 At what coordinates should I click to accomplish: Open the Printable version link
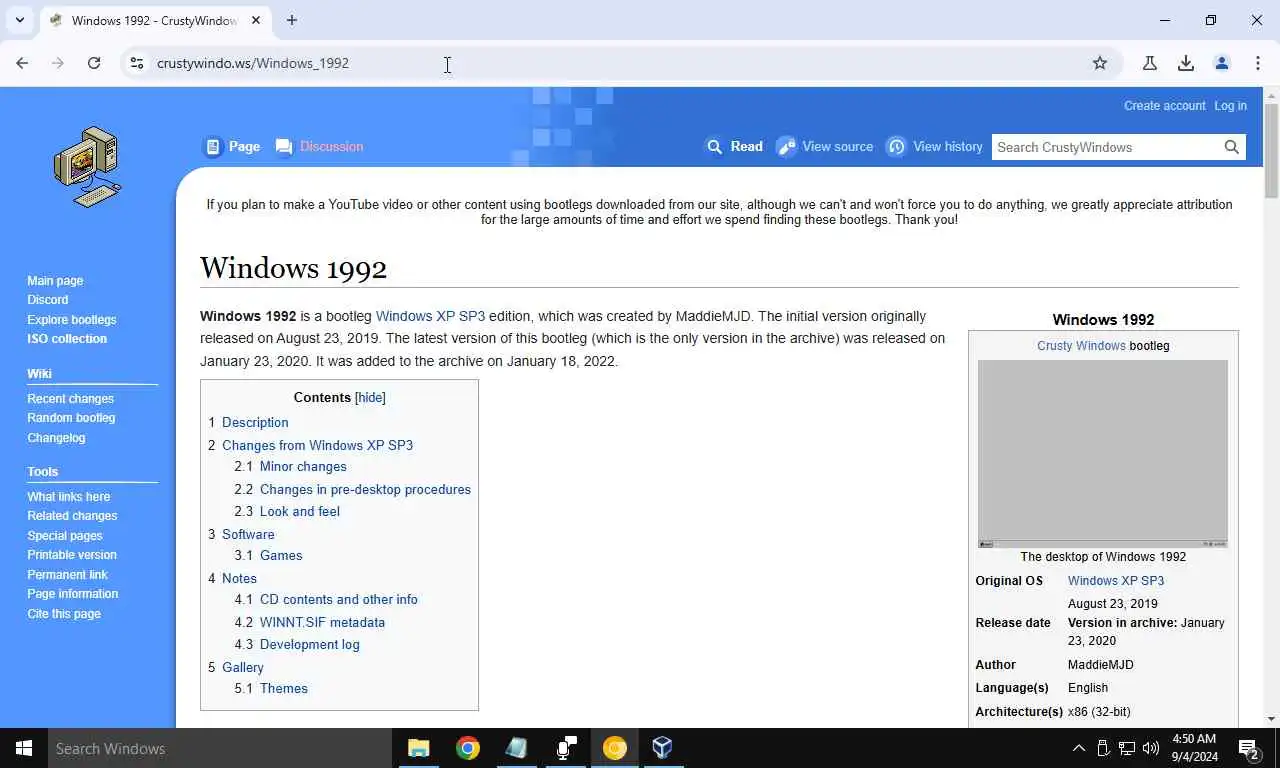72,555
